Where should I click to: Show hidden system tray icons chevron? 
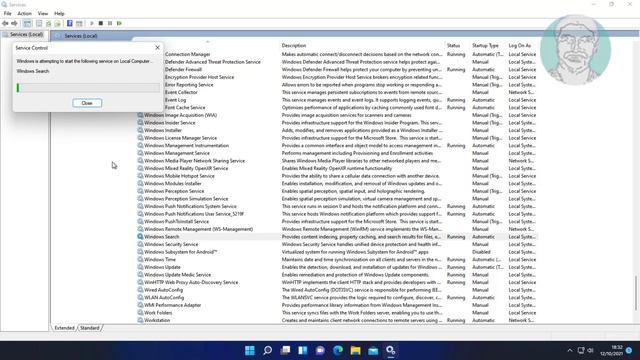(x=570, y=350)
